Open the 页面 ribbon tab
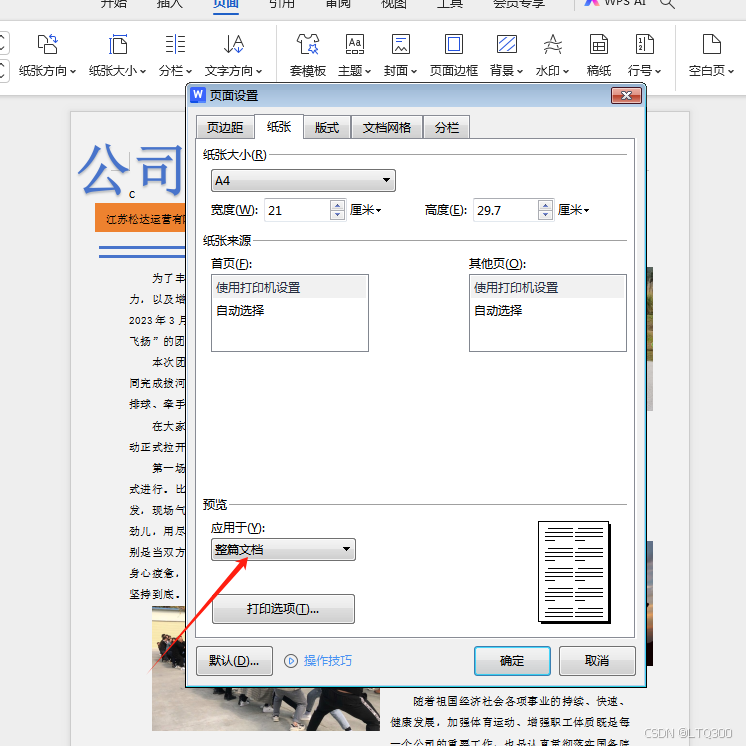The width and height of the screenshot is (746, 746). [x=226, y=5]
